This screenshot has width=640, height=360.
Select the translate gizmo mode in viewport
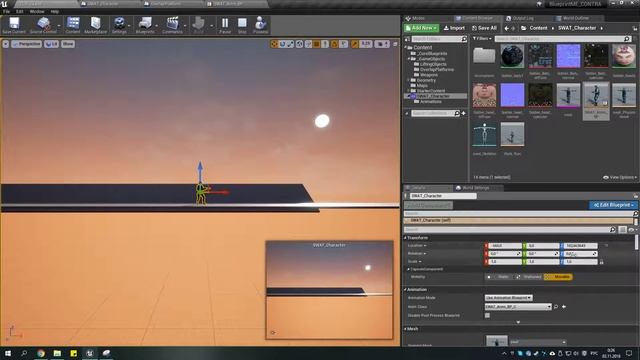click(274, 44)
